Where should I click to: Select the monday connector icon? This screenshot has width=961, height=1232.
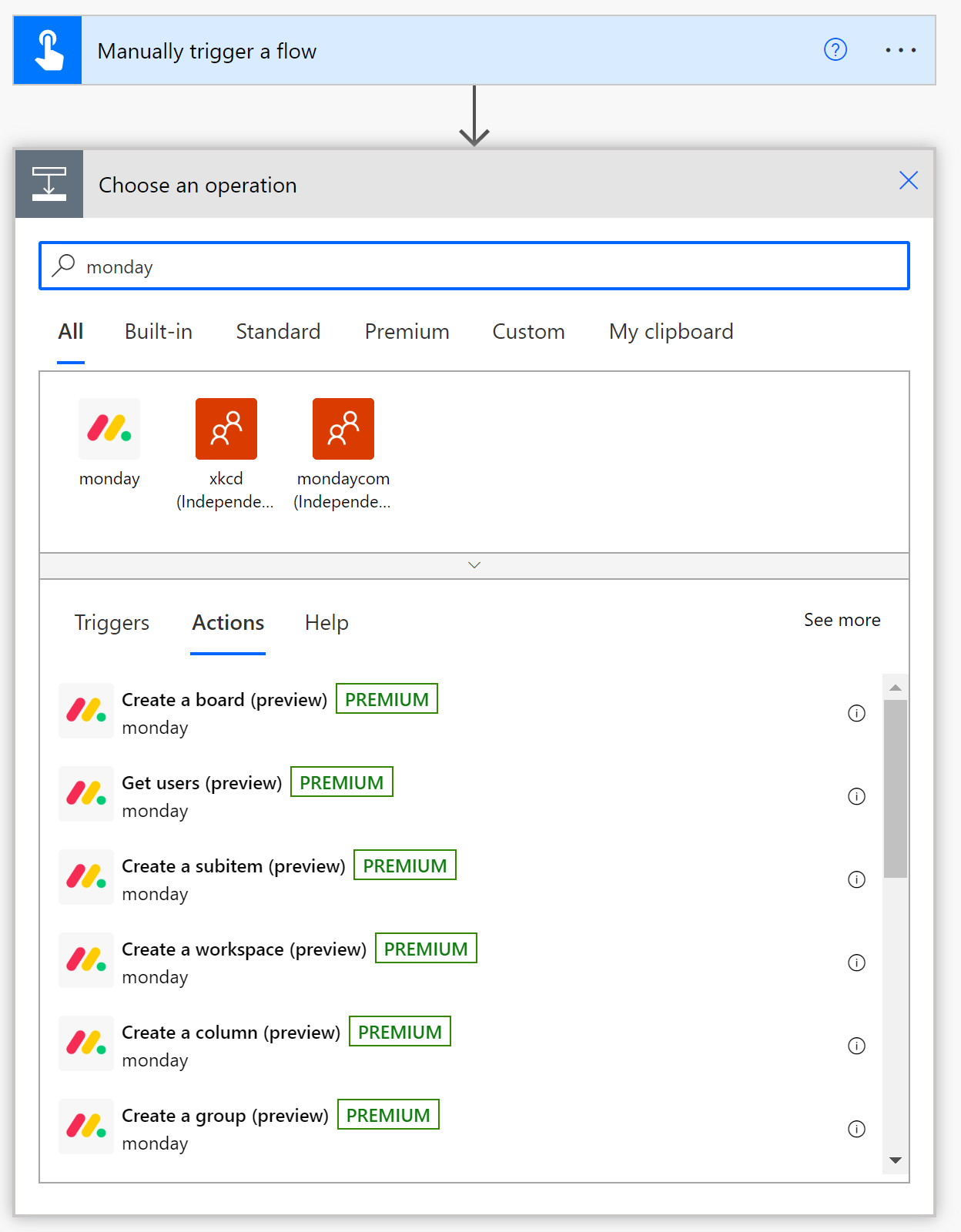click(x=109, y=429)
